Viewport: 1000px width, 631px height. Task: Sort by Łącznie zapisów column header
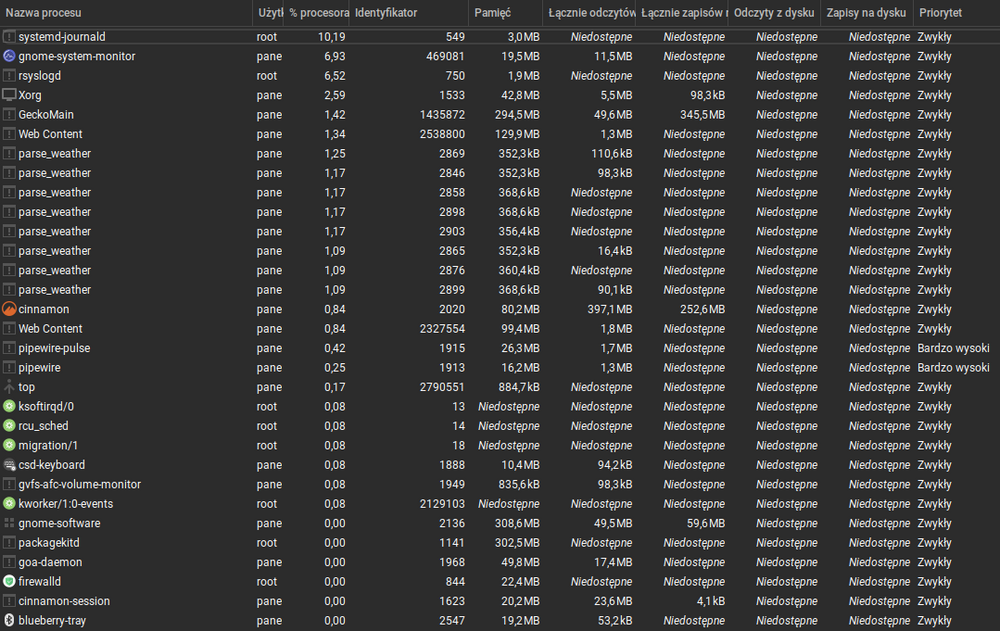click(682, 13)
